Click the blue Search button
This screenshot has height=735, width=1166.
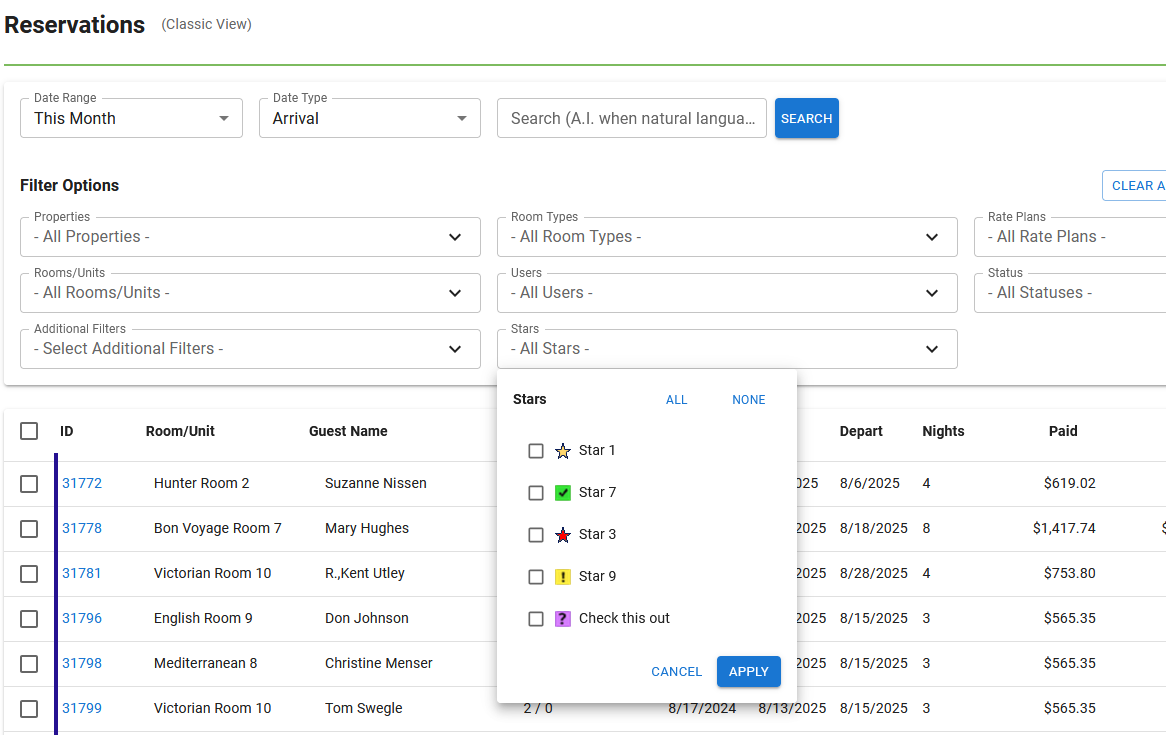(x=806, y=118)
